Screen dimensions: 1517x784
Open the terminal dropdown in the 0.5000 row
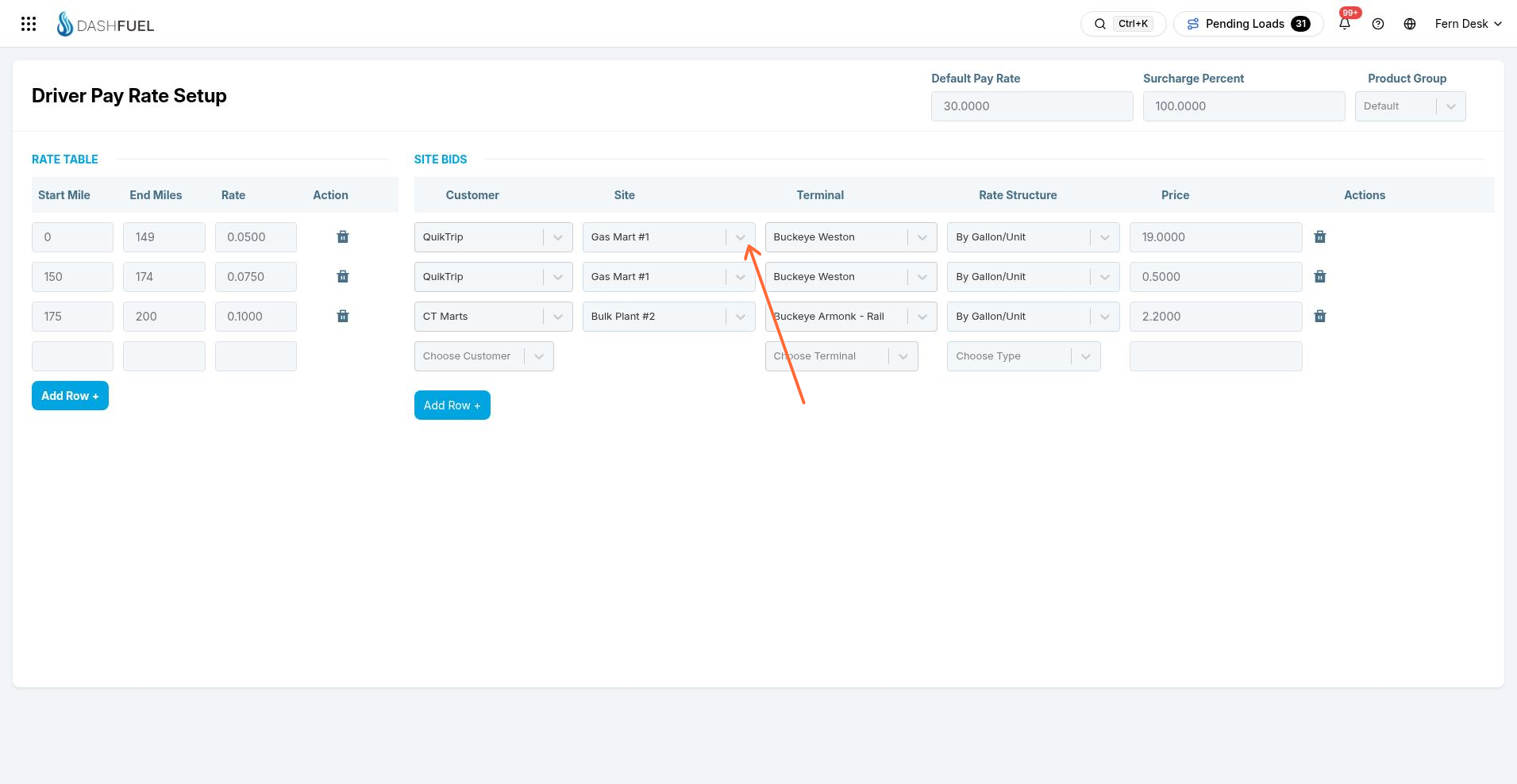851,277
